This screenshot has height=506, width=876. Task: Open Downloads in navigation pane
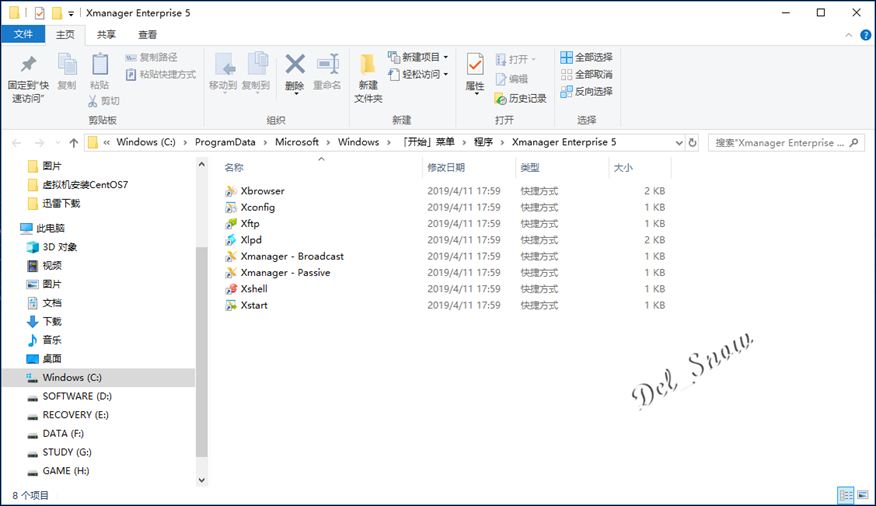point(44,321)
